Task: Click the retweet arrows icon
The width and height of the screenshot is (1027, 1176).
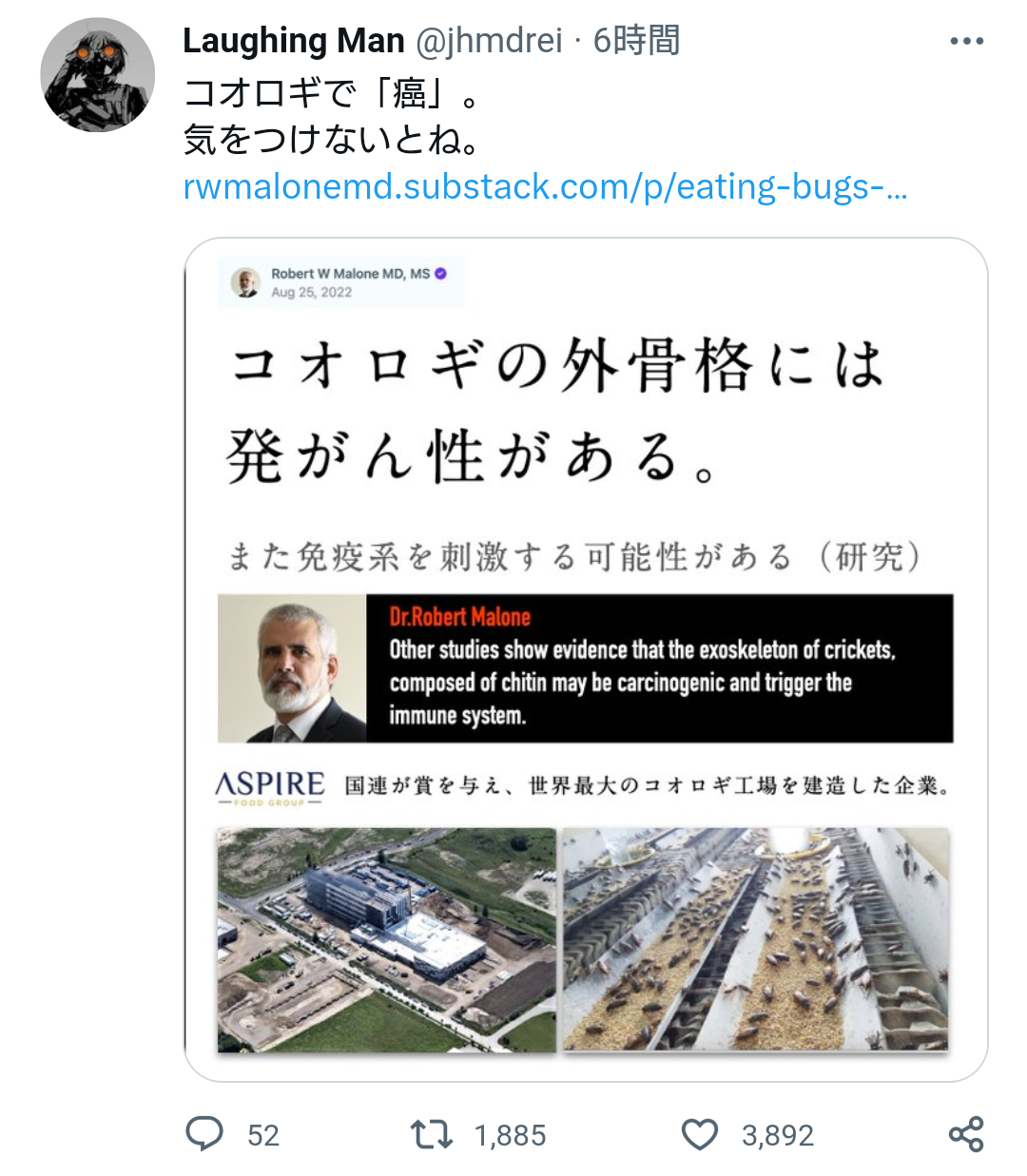Action: point(431,1134)
